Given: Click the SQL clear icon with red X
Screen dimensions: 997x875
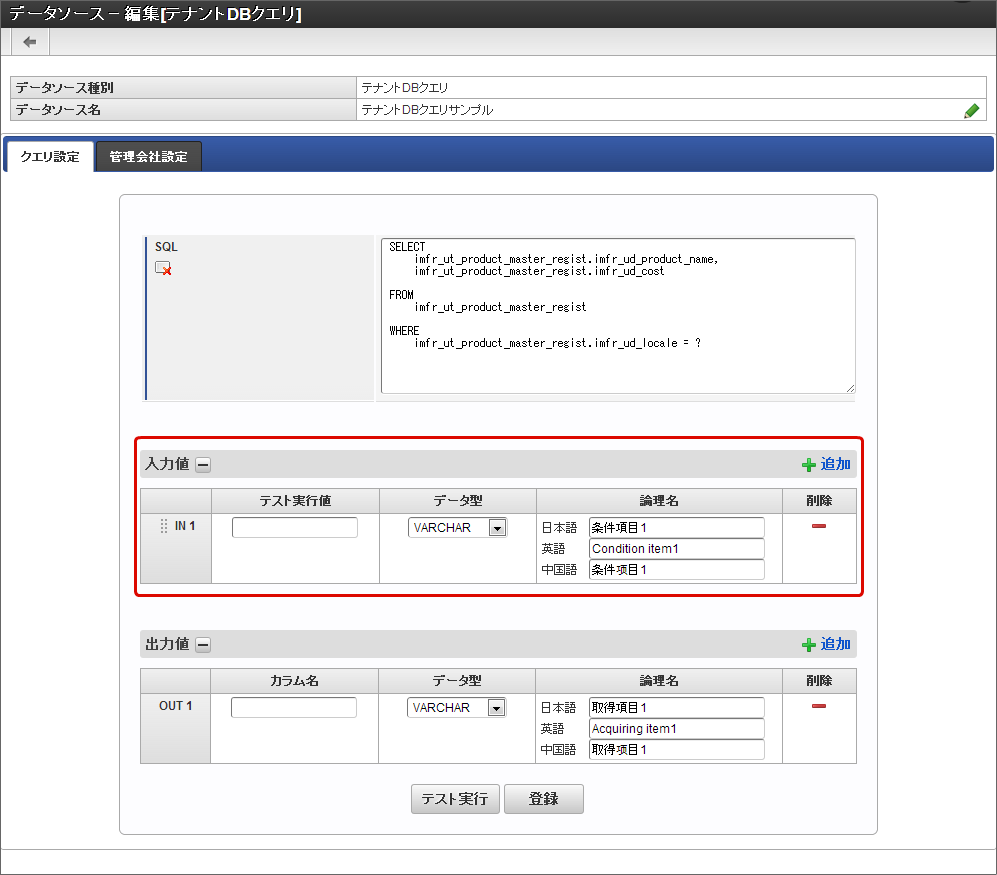Looking at the screenshot, I should click(163, 268).
